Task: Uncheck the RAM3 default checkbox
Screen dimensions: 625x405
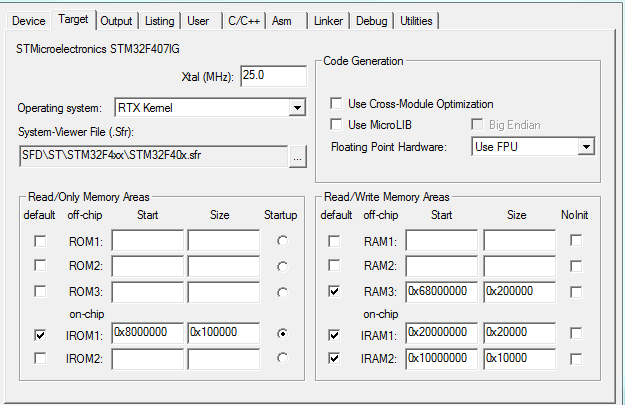Action: [x=334, y=291]
